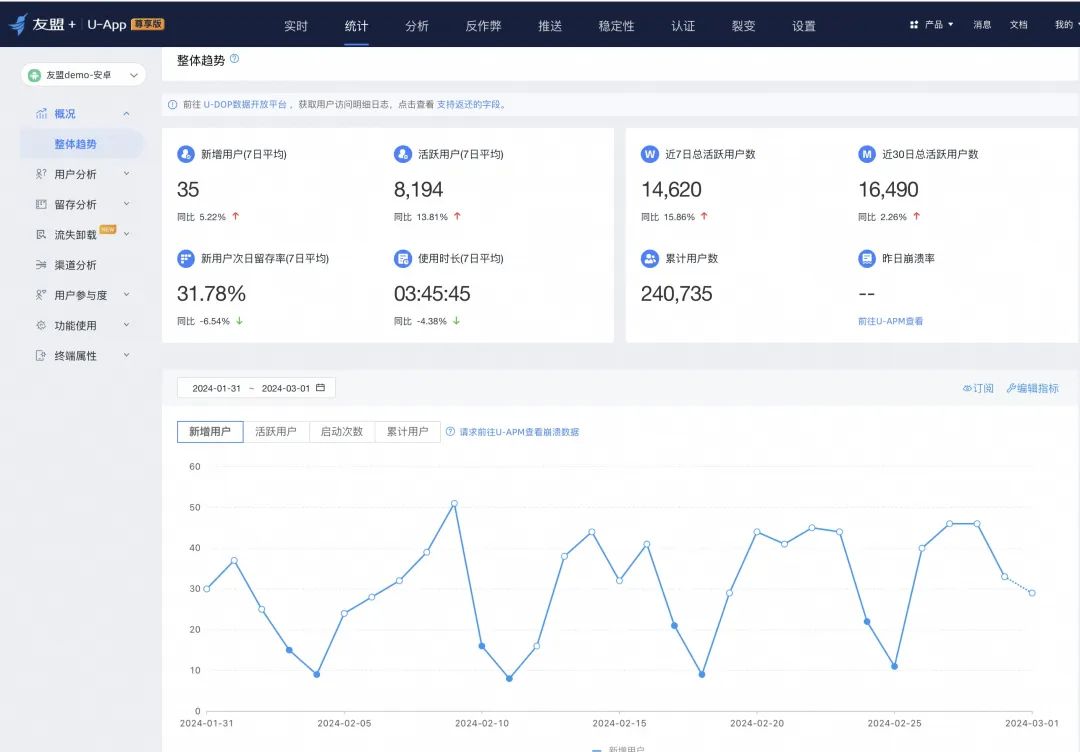Switch to the 分析 top navigation tab

pos(417,25)
